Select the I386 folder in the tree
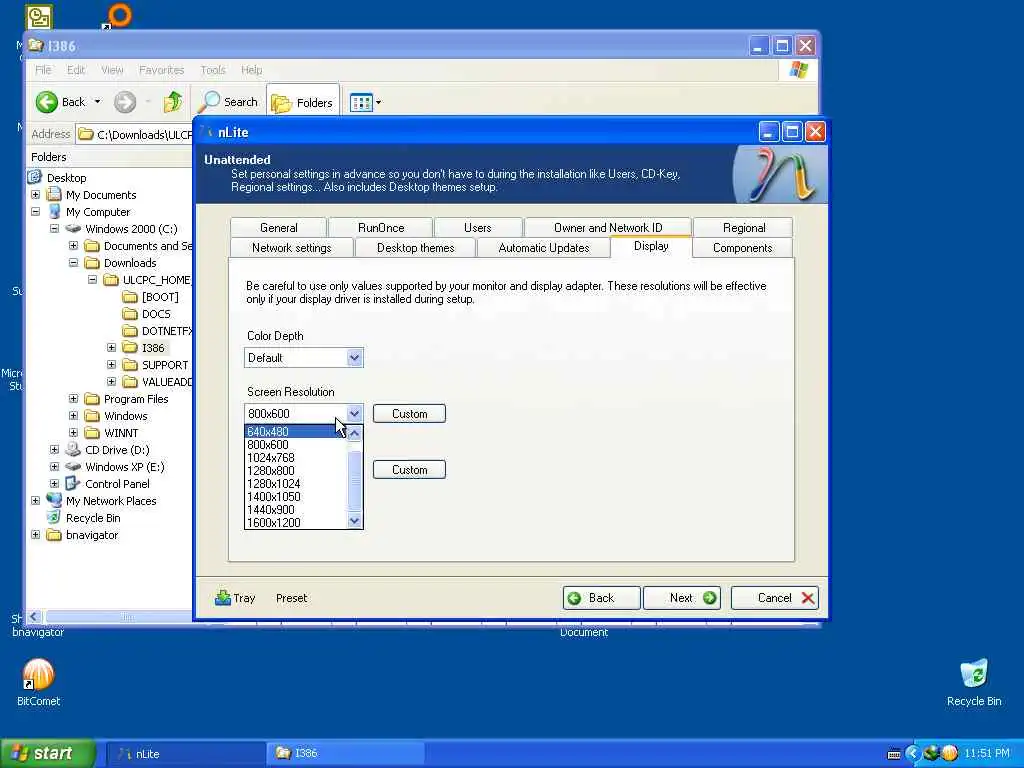The height and width of the screenshot is (768, 1024). (153, 348)
